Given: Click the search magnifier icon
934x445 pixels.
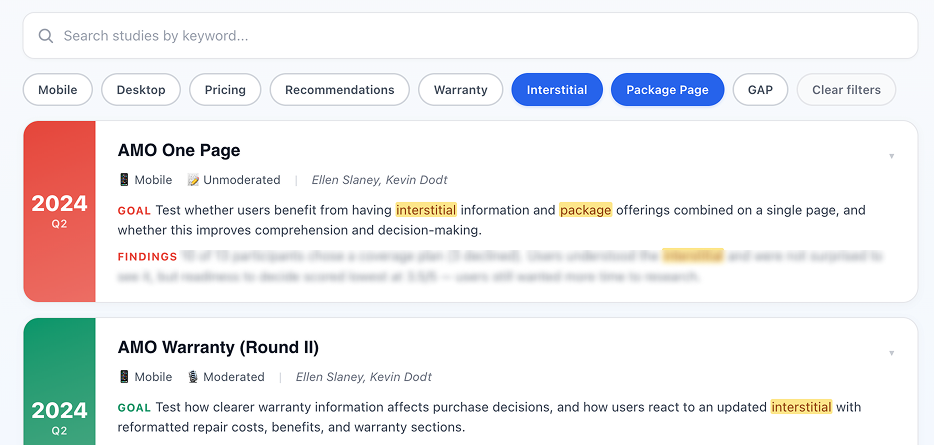Looking at the screenshot, I should click(45, 36).
